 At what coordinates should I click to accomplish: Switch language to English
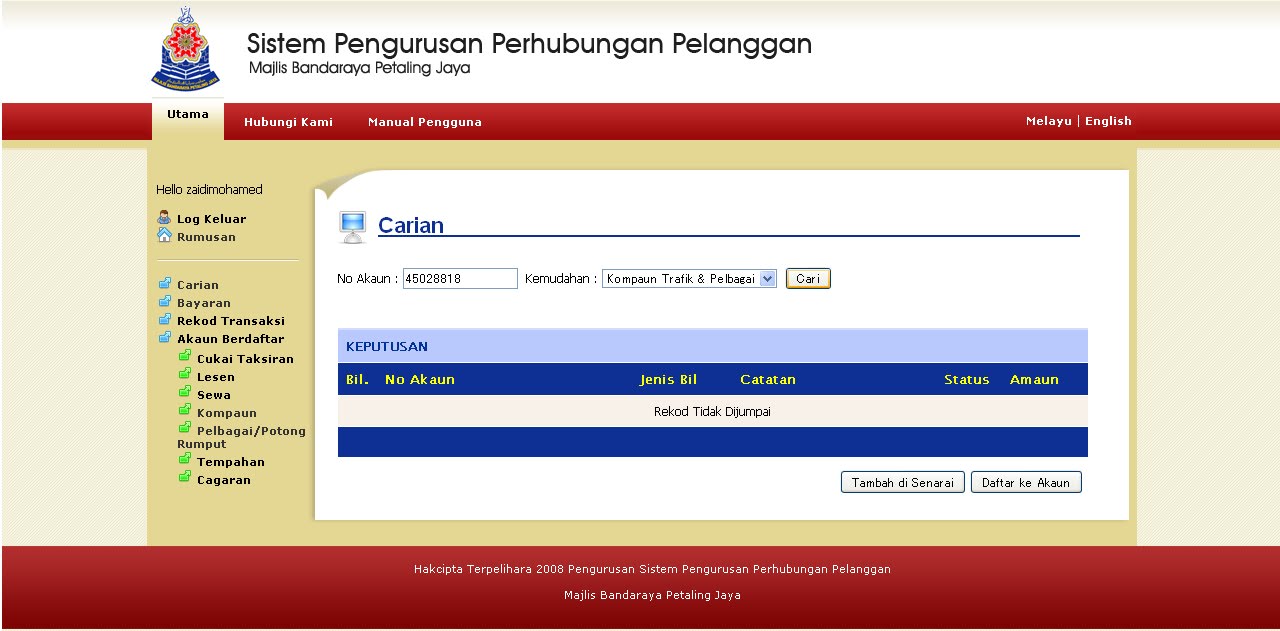(x=1108, y=121)
